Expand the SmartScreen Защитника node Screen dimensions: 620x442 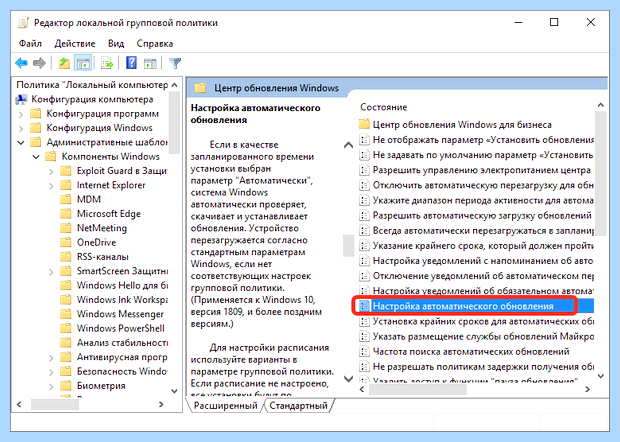pos(51,272)
